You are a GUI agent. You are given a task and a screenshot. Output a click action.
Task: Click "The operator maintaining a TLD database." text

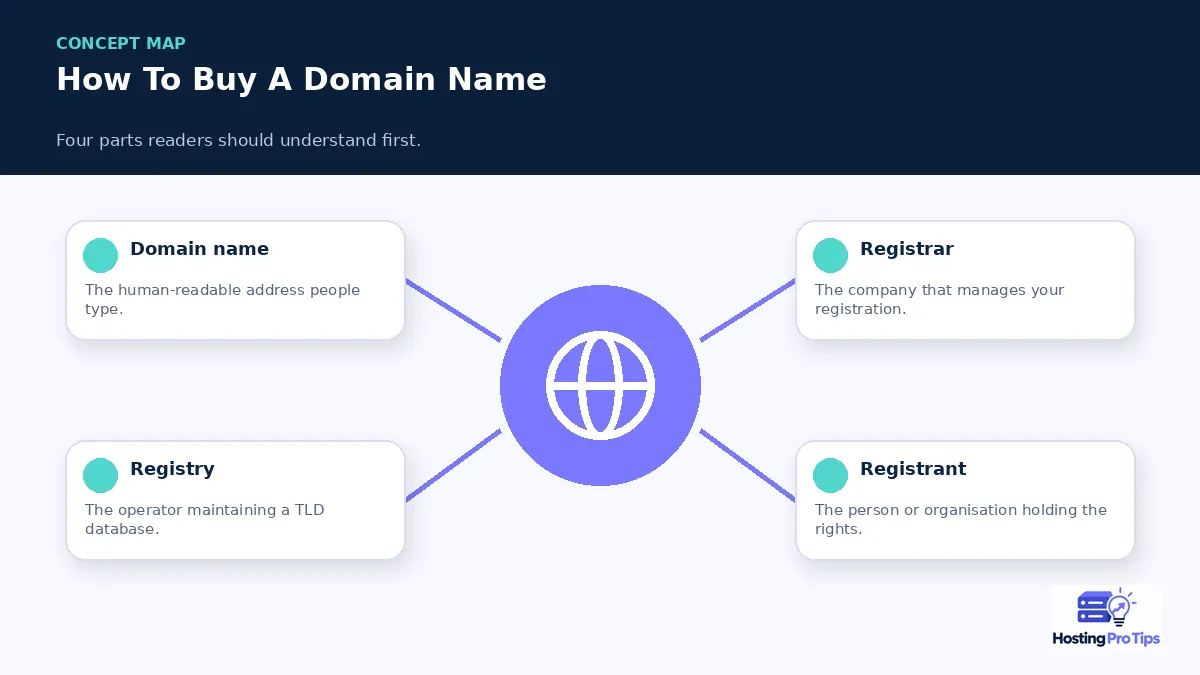205,519
